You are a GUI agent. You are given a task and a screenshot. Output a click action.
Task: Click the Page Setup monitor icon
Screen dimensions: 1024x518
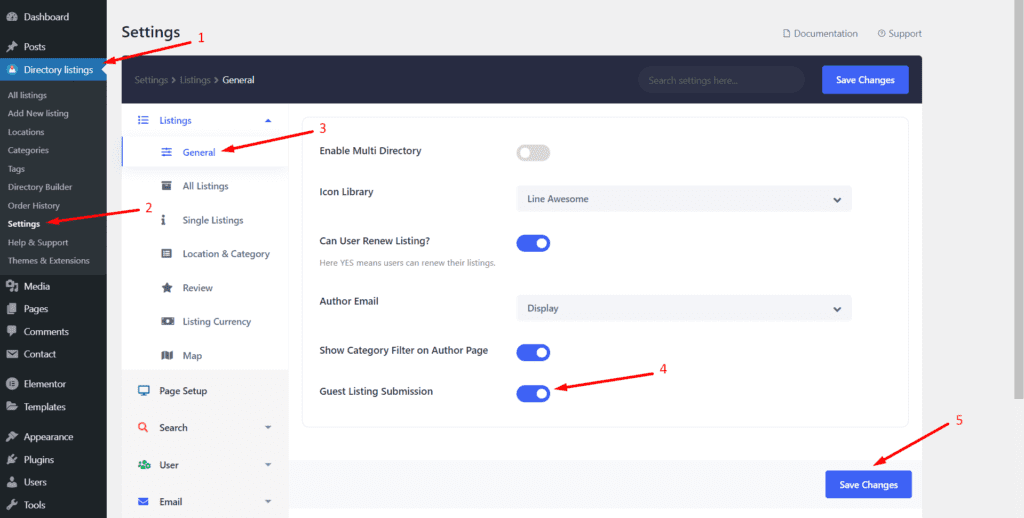click(x=143, y=391)
